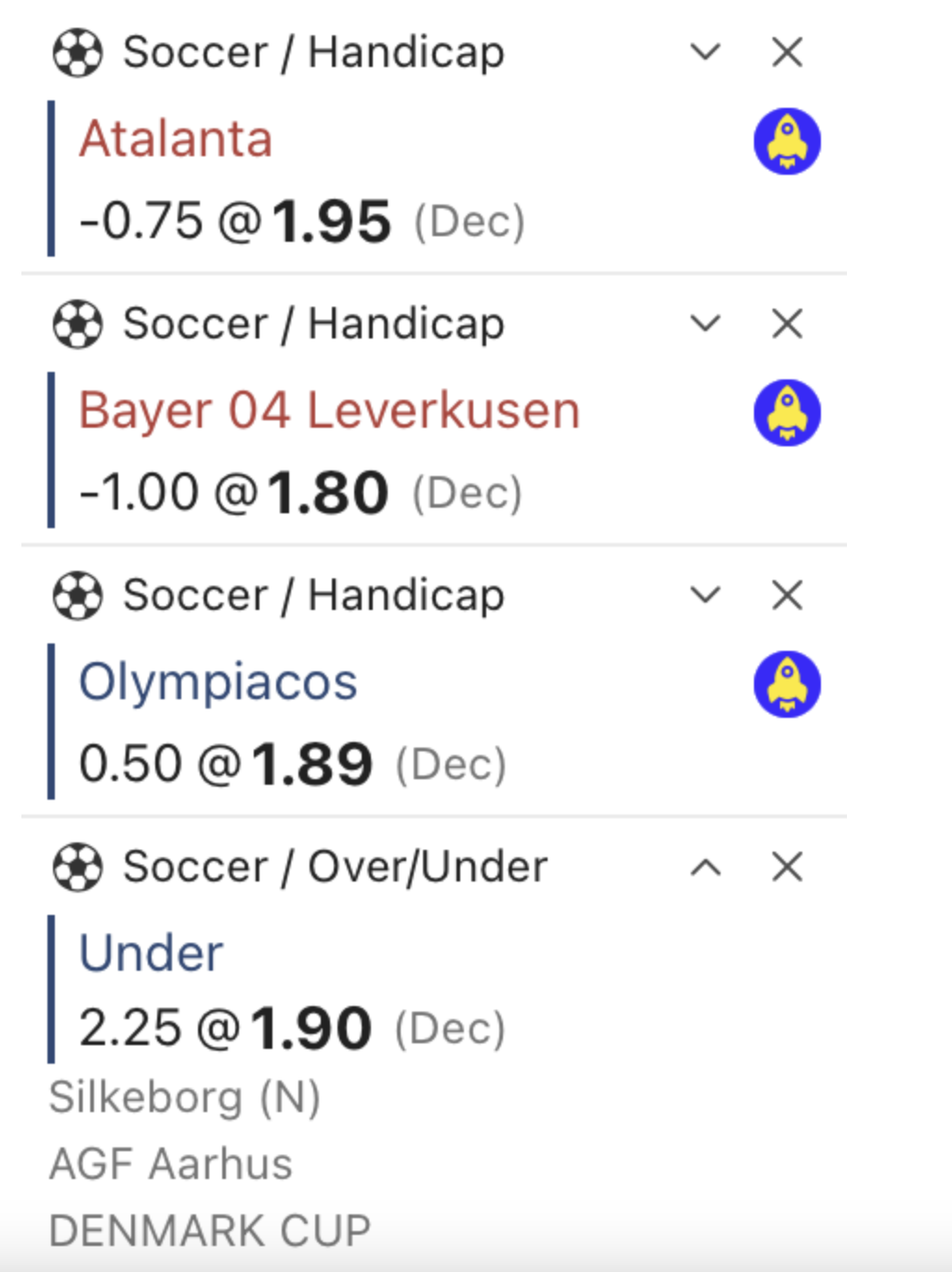
Task: Click the rocket boost icon for Bayer 04 Leverkusen
Action: (x=787, y=413)
